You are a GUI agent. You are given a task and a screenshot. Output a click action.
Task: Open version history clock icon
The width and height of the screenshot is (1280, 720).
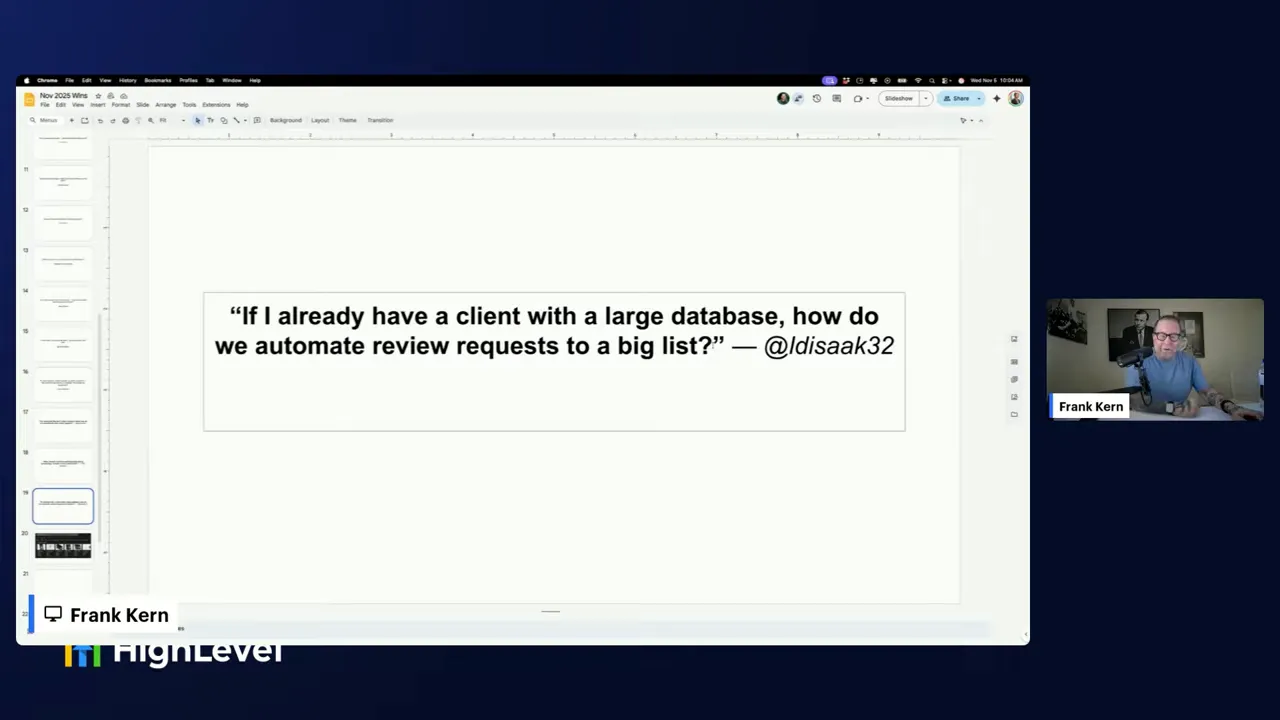(817, 98)
